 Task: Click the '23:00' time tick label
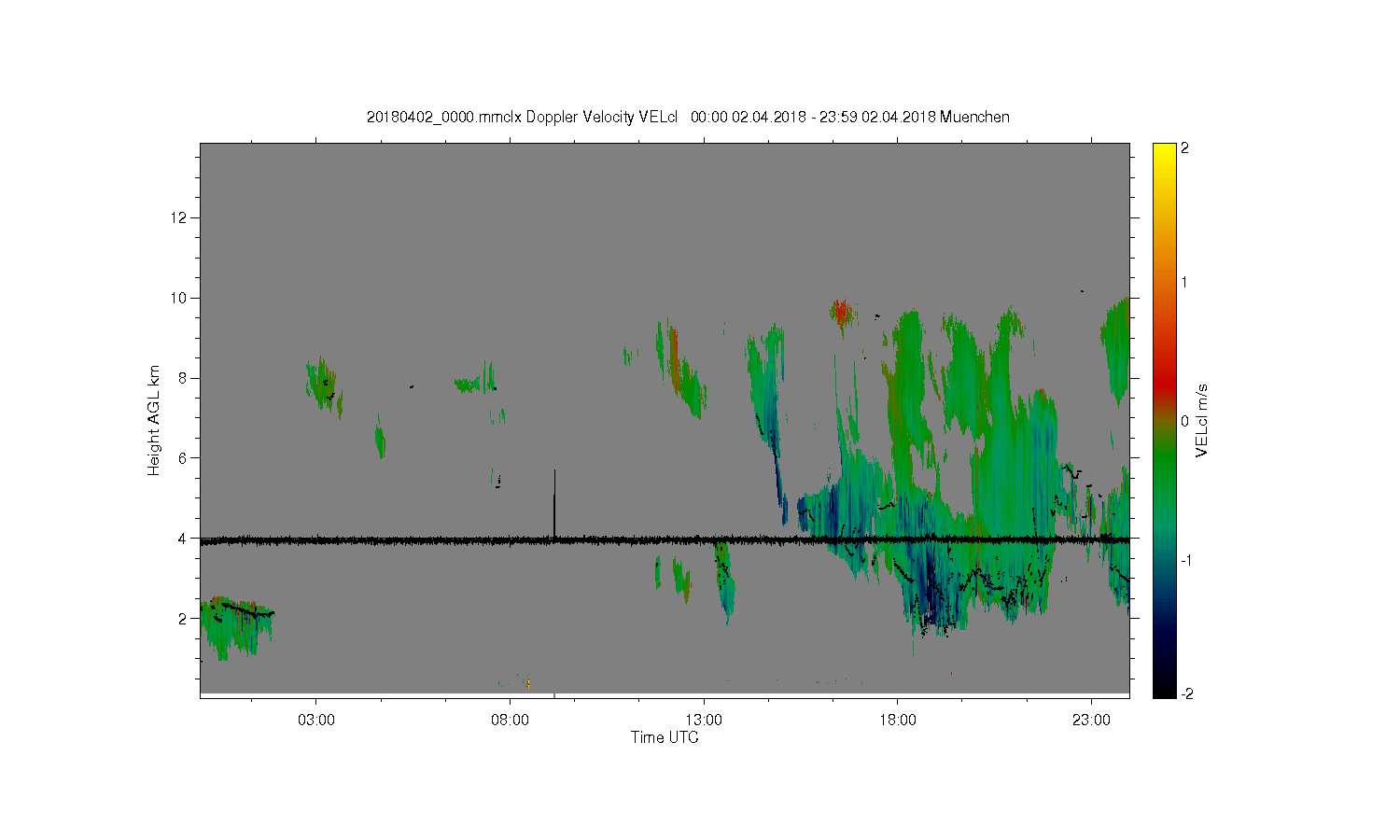coord(1091,721)
